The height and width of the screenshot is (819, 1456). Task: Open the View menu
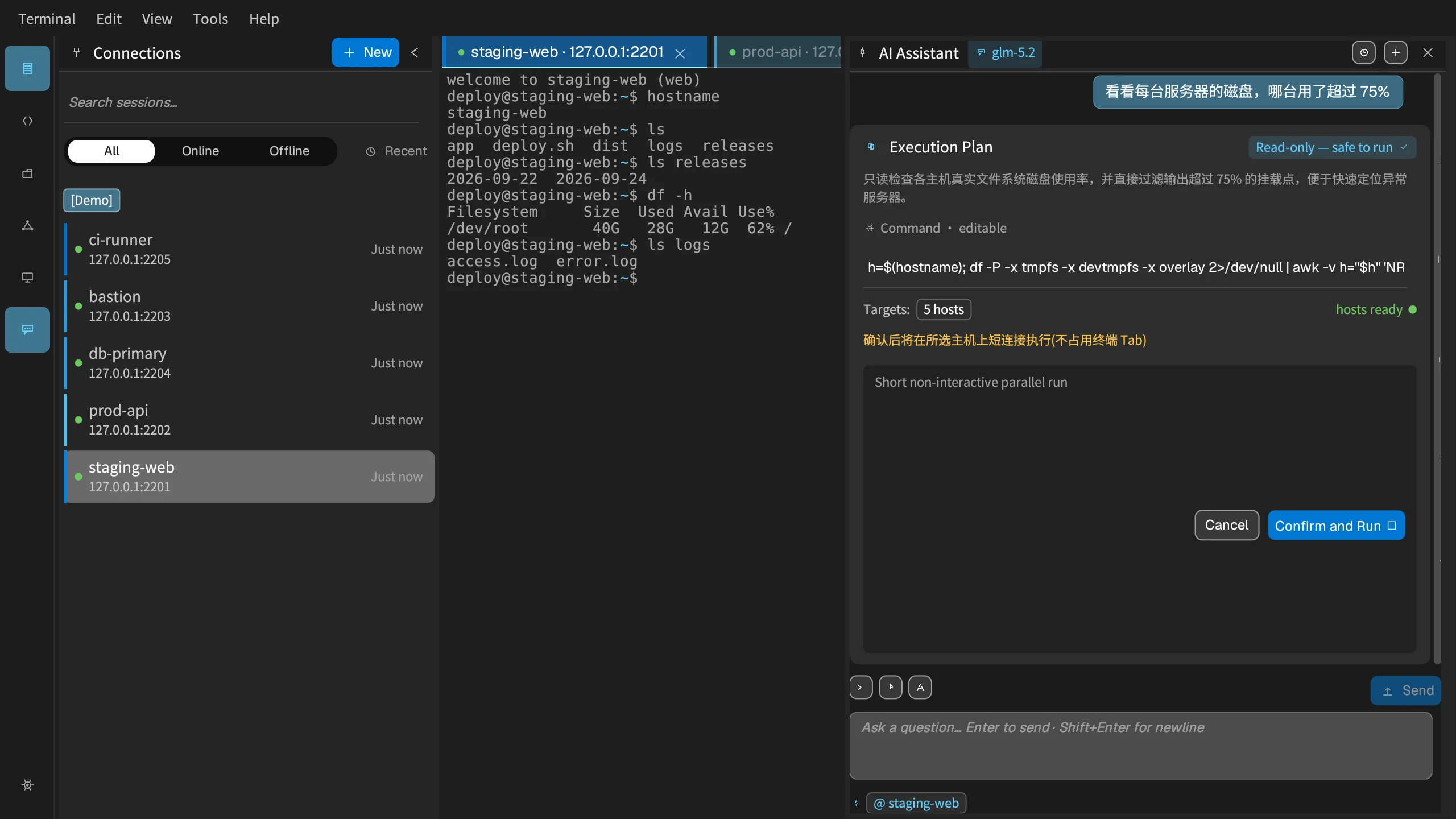coord(157,19)
